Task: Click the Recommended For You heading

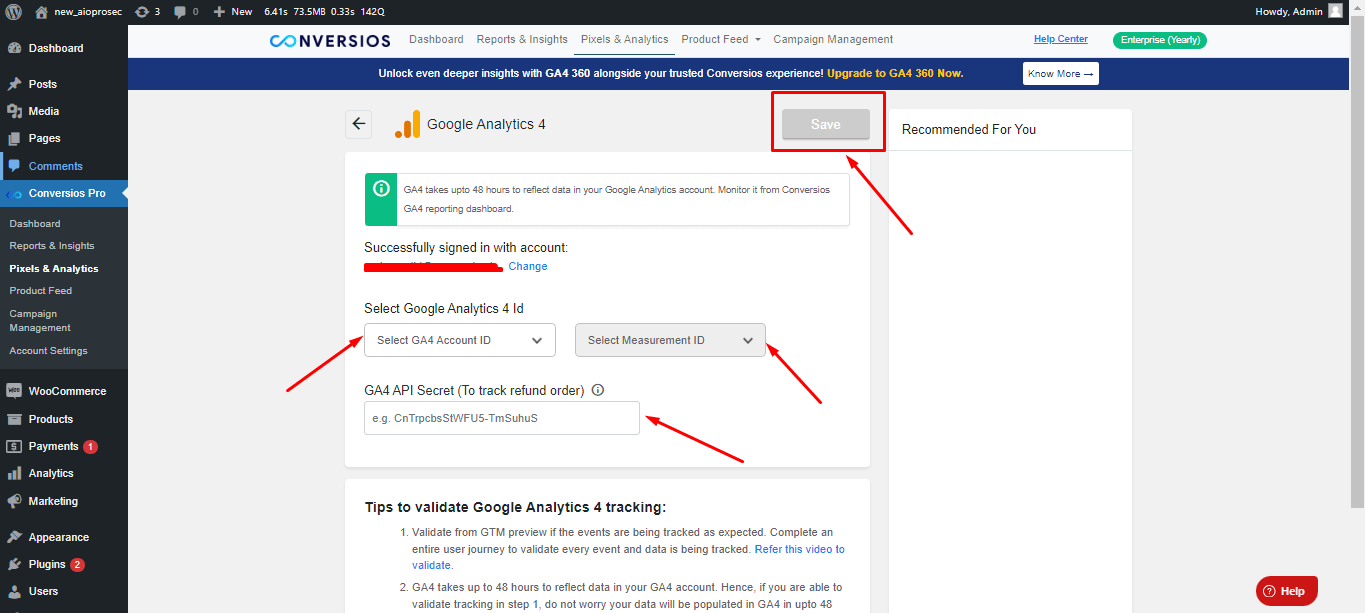Action: click(x=969, y=129)
